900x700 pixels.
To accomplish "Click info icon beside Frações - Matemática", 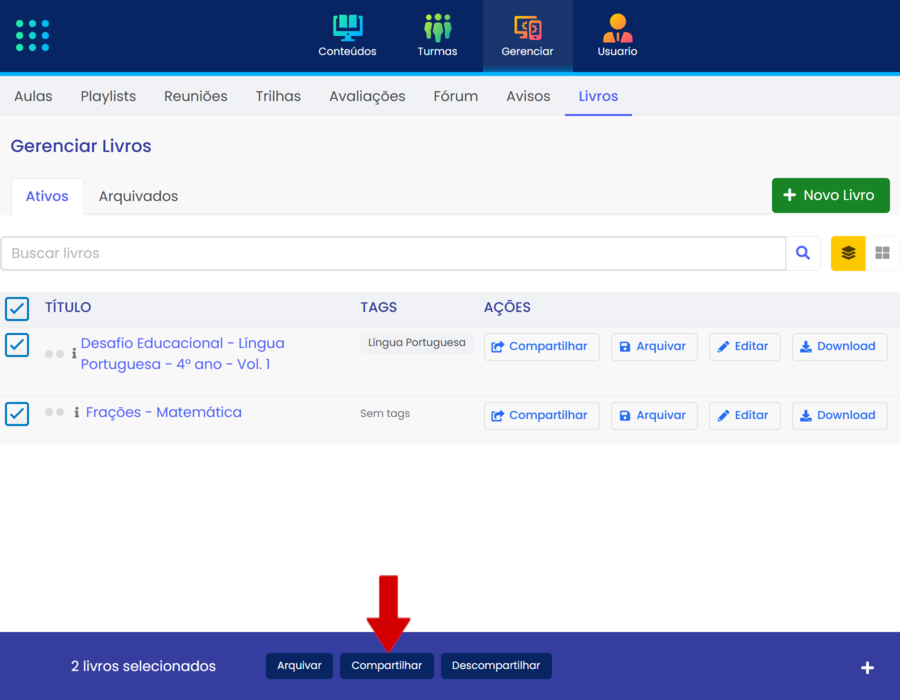I will [x=77, y=412].
